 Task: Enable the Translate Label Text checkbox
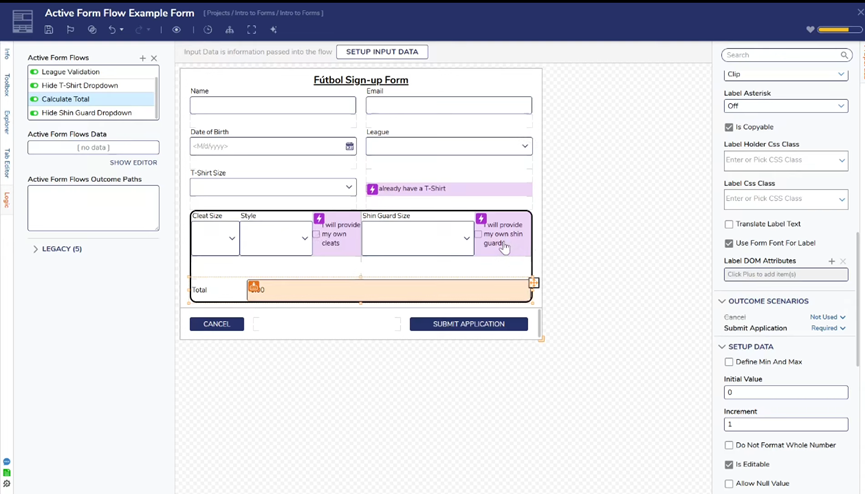(x=729, y=224)
